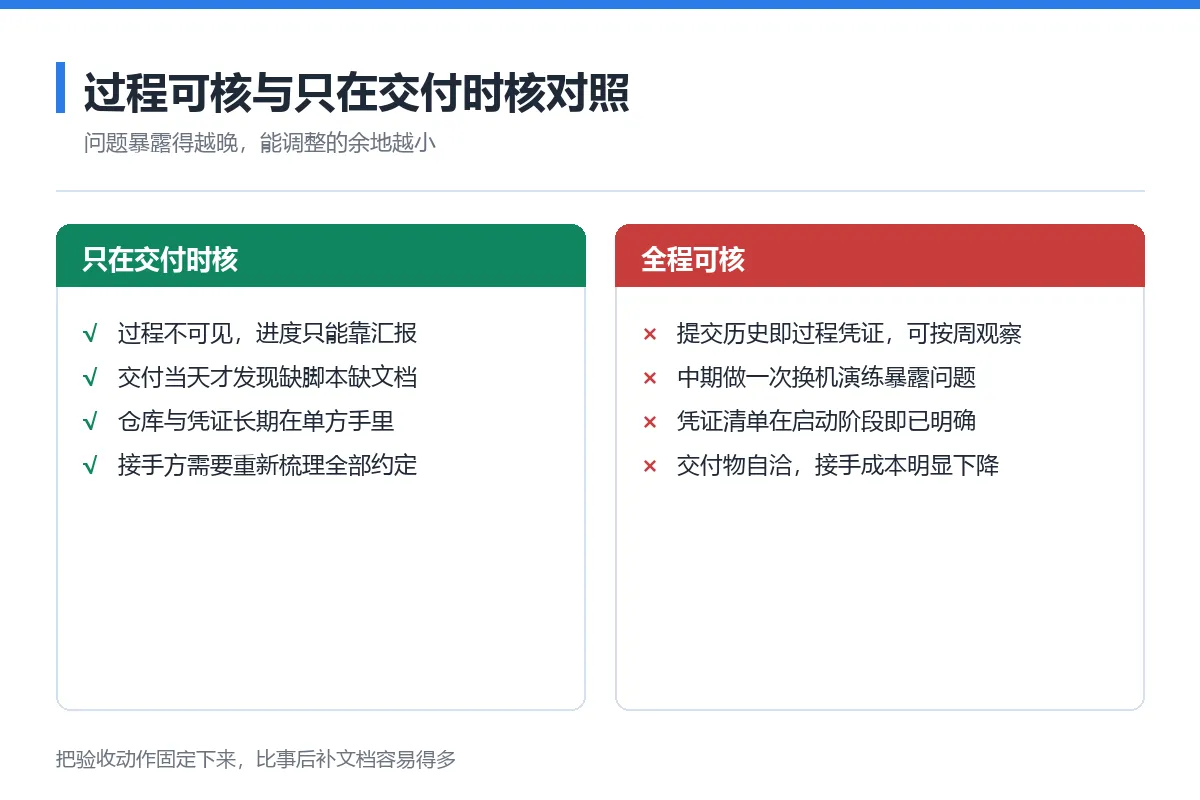Select the line 仓库与凭证长期在单方手里
Viewport: 1200px width, 800px height.
coord(256,422)
